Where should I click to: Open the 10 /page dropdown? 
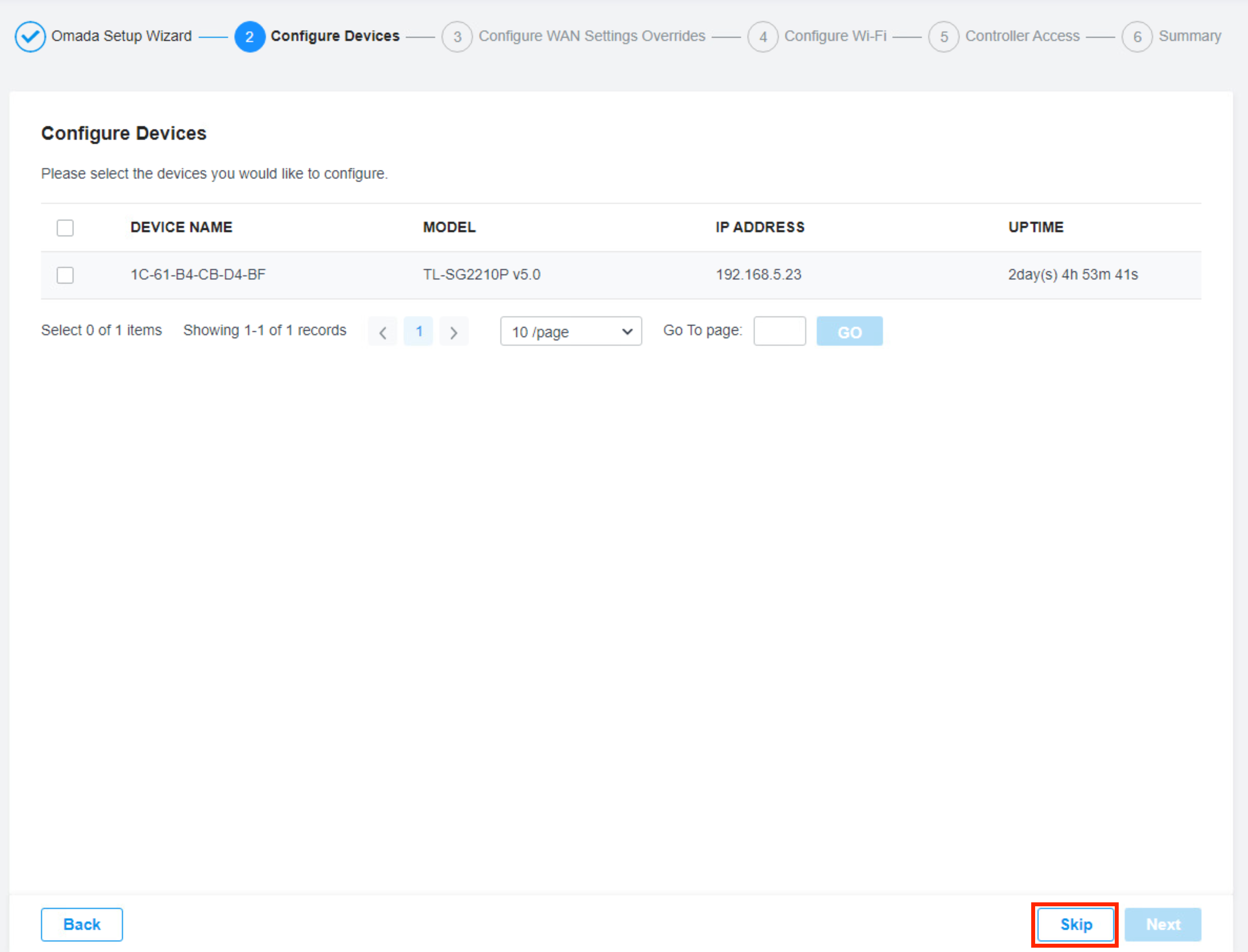571,331
